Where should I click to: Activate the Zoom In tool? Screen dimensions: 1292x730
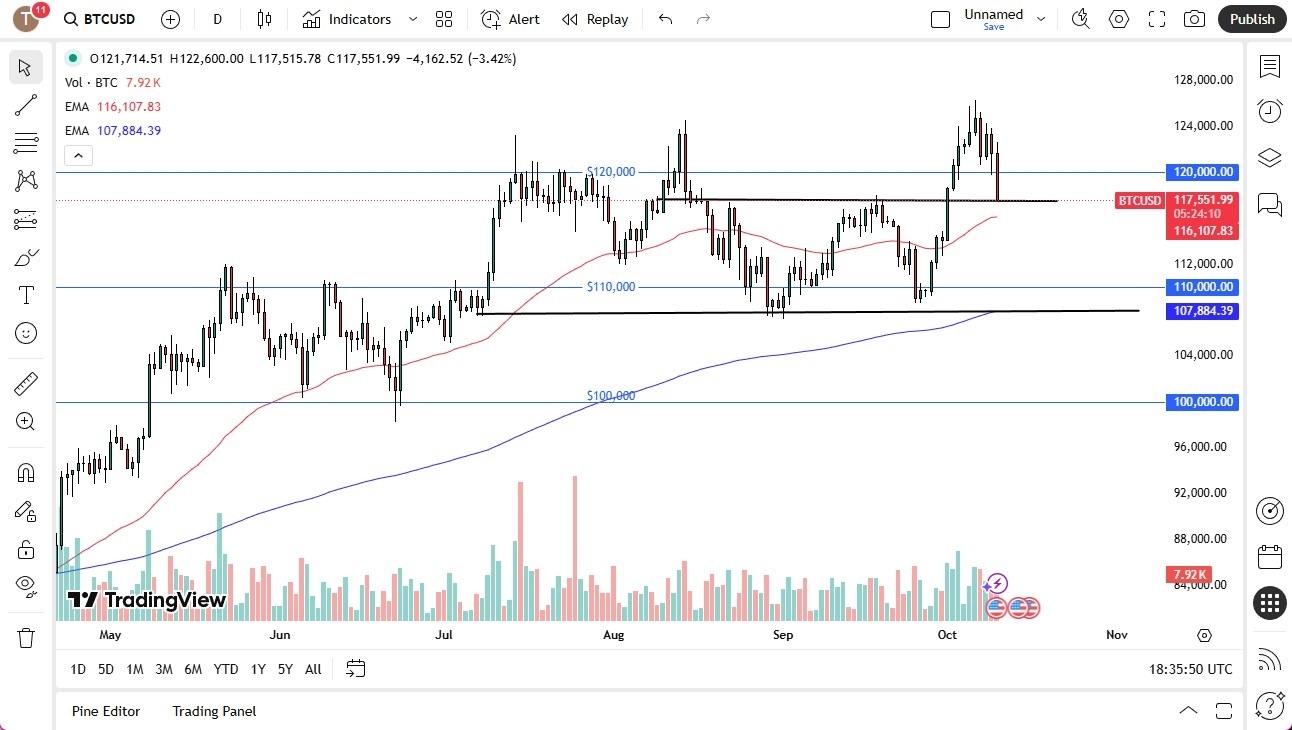(26, 421)
